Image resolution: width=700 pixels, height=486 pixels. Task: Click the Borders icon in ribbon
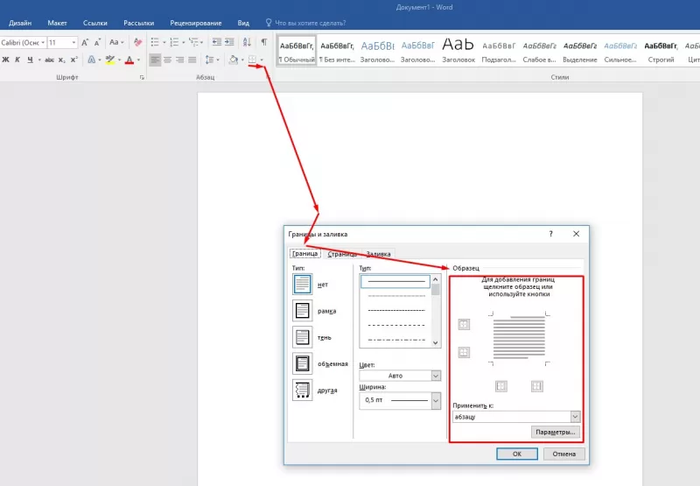[x=252, y=60]
